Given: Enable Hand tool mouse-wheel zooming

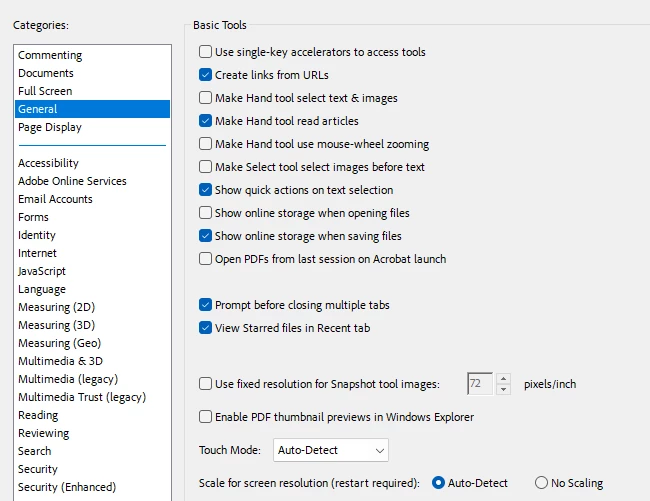Looking at the screenshot, I should tap(206, 144).
